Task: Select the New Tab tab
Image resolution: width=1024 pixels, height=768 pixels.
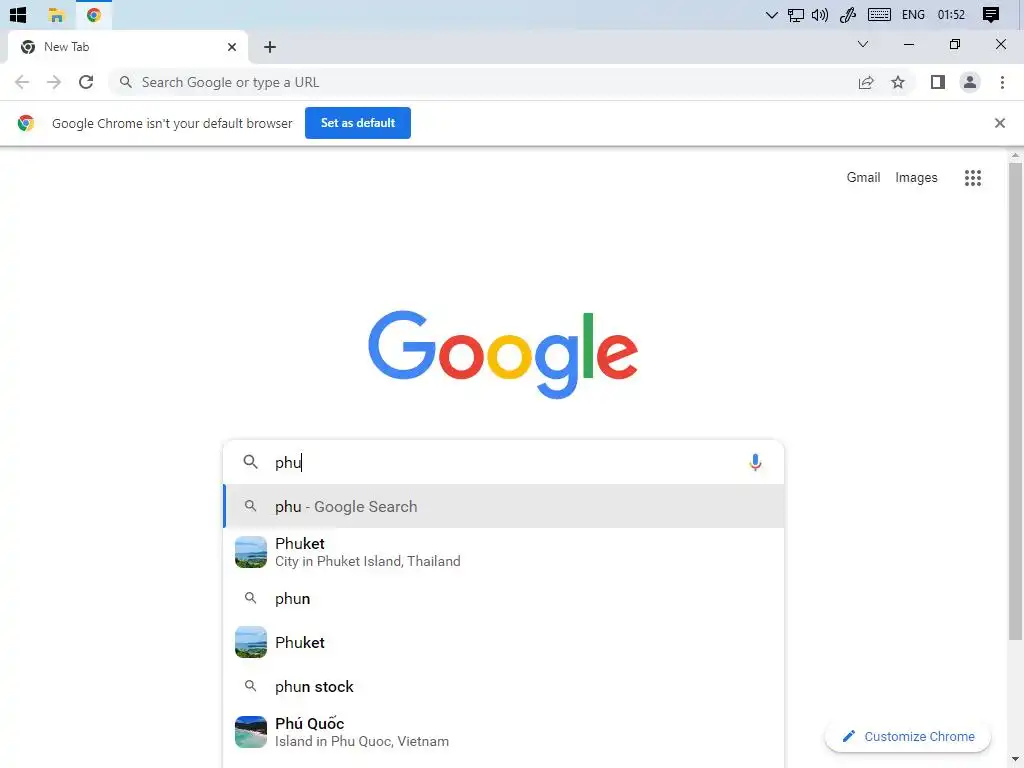Action: pos(127,47)
